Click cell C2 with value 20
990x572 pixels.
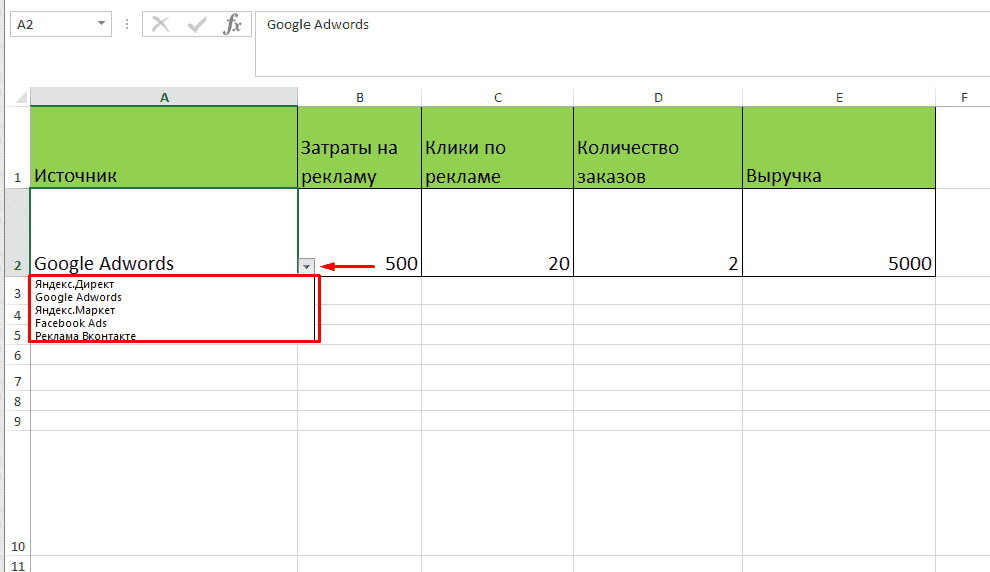pyautogui.click(x=498, y=232)
